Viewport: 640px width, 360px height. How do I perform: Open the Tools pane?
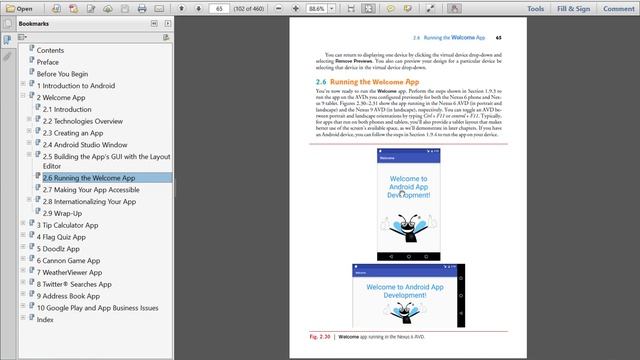click(535, 9)
